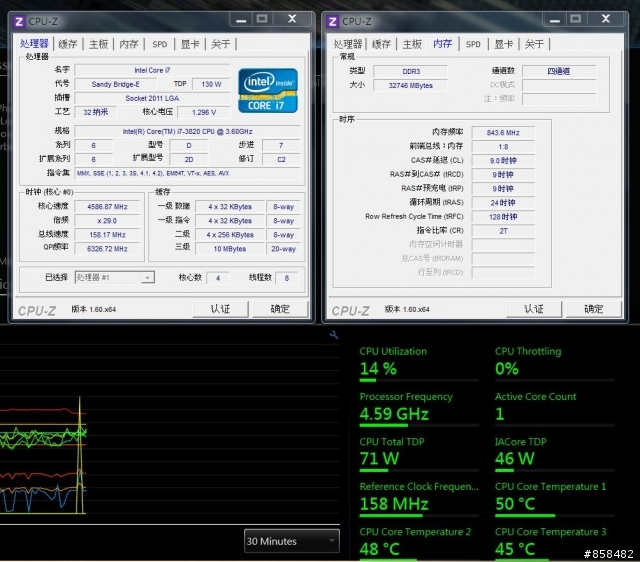Select the 处理器 tab in left CPU-Z window
The width and height of the screenshot is (640, 562).
(x=34, y=44)
